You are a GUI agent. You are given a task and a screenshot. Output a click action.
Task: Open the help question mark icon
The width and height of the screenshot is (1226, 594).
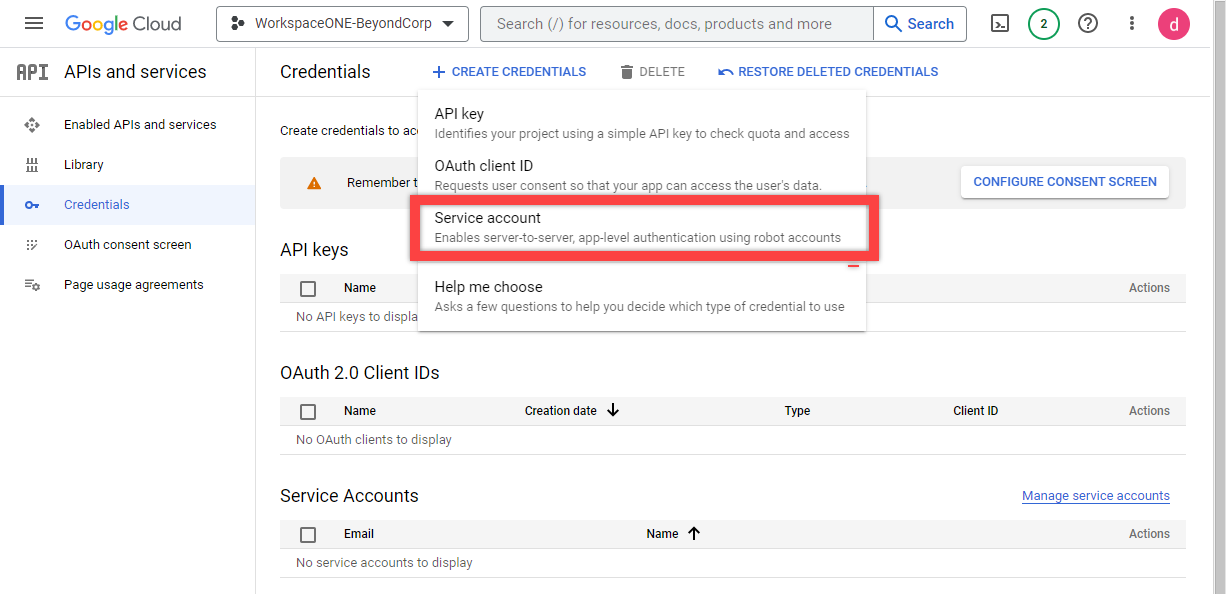pos(1088,24)
